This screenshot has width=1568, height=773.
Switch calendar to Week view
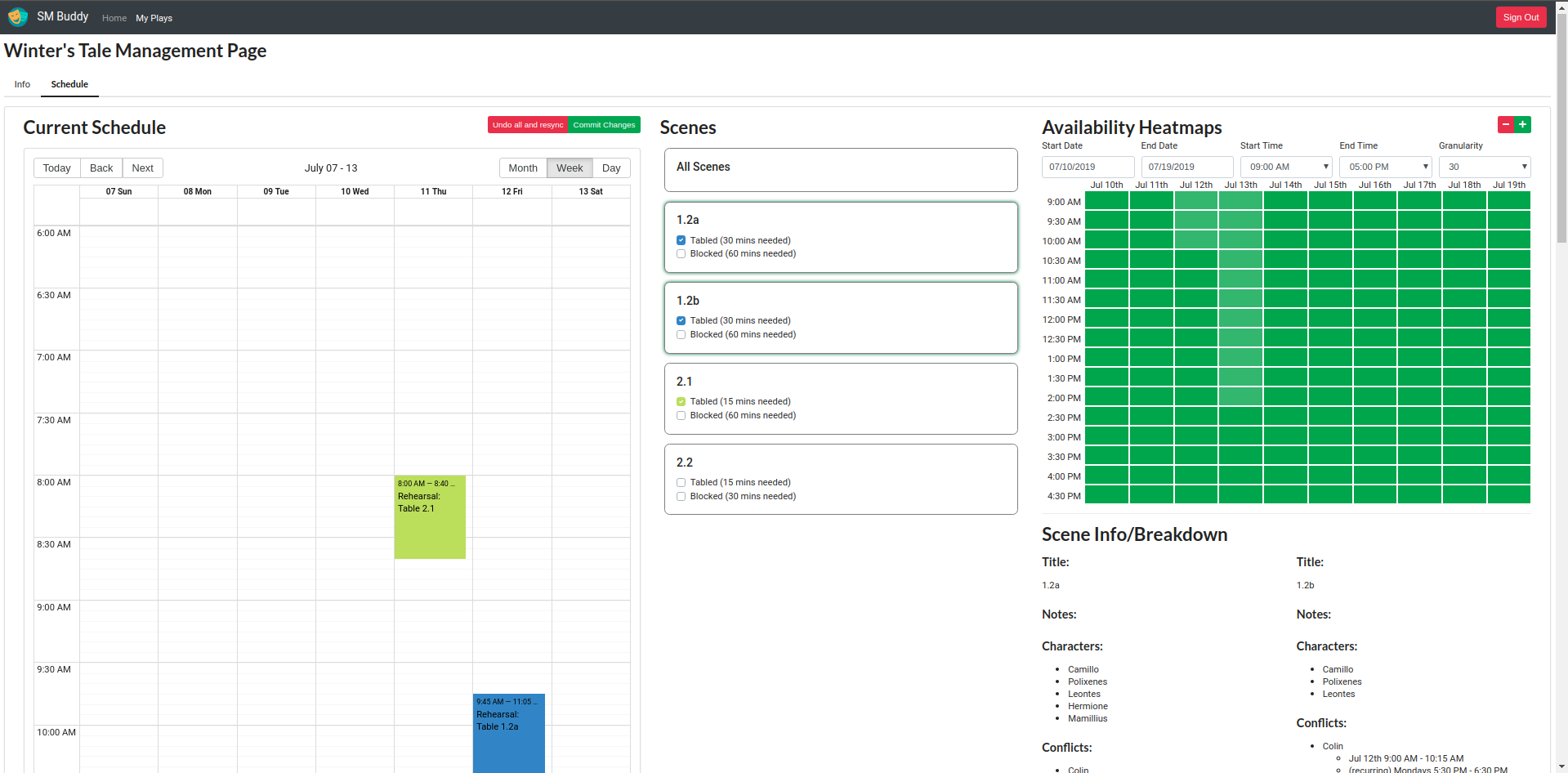click(x=570, y=168)
